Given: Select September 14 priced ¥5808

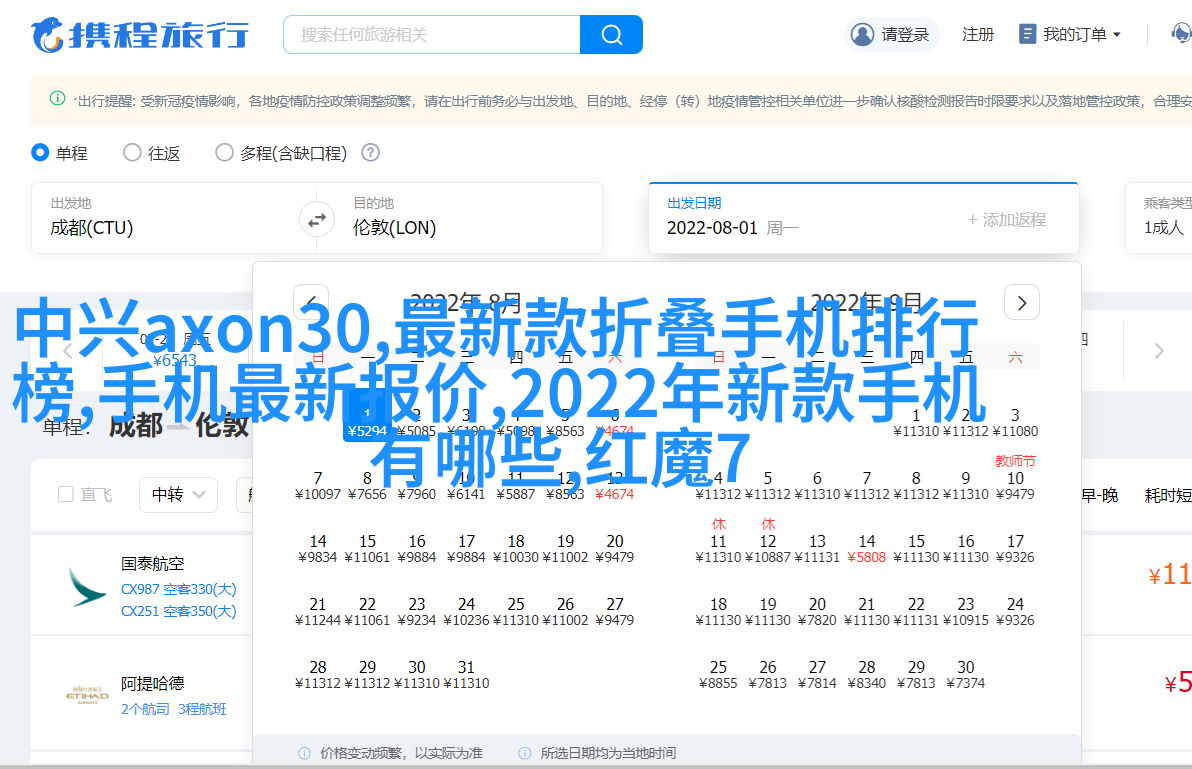Looking at the screenshot, I should click(x=867, y=549).
